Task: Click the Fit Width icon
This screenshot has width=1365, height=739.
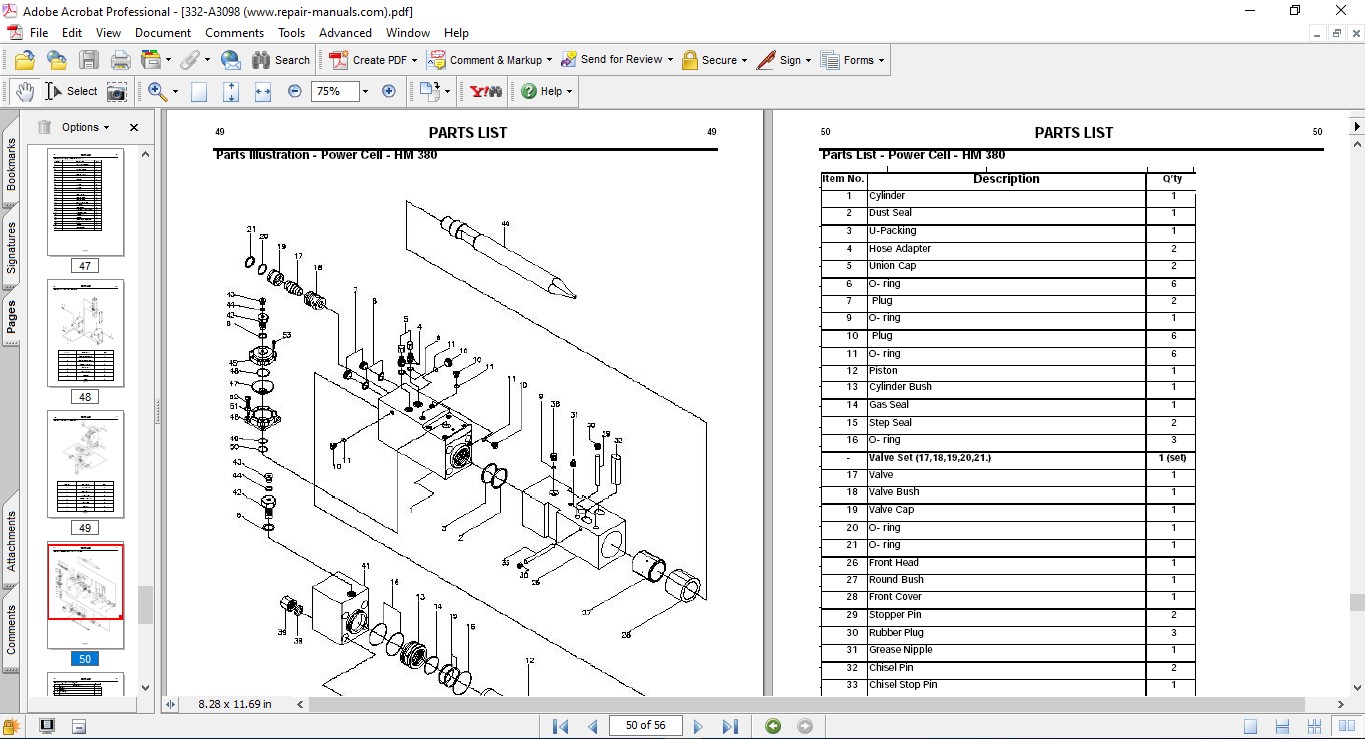Action: pyautogui.click(x=263, y=92)
